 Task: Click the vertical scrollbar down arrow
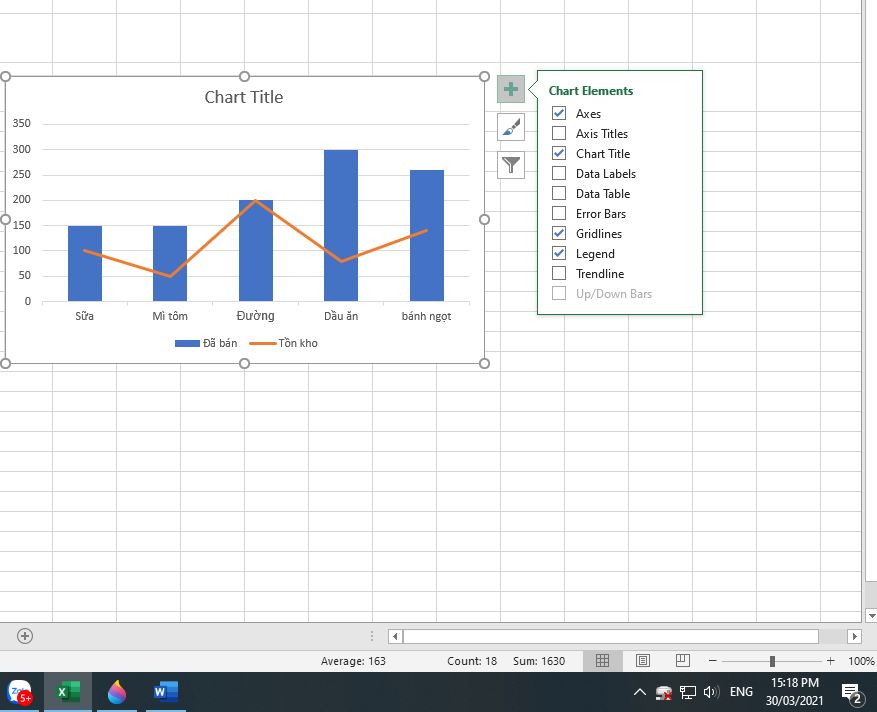[871, 615]
